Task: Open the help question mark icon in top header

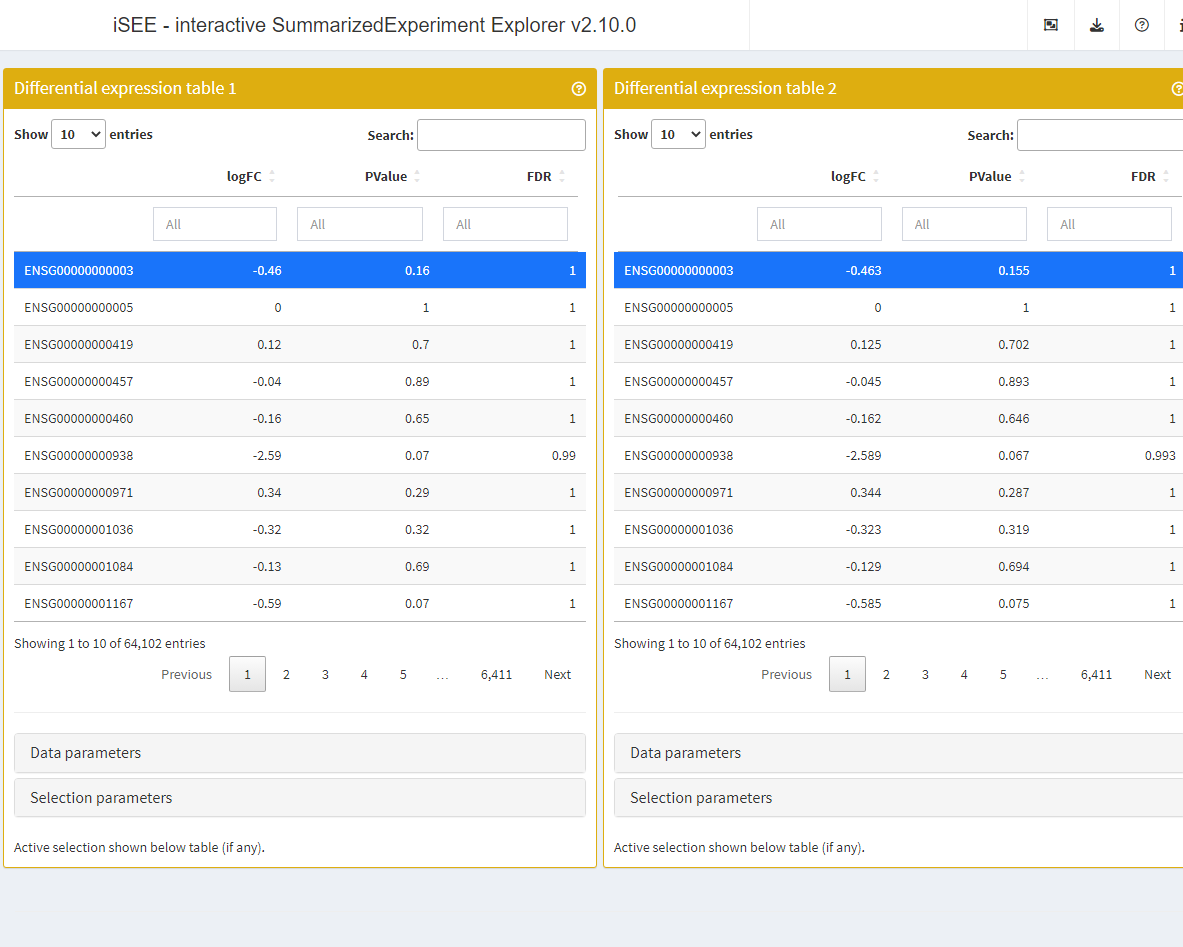Action: (1141, 25)
